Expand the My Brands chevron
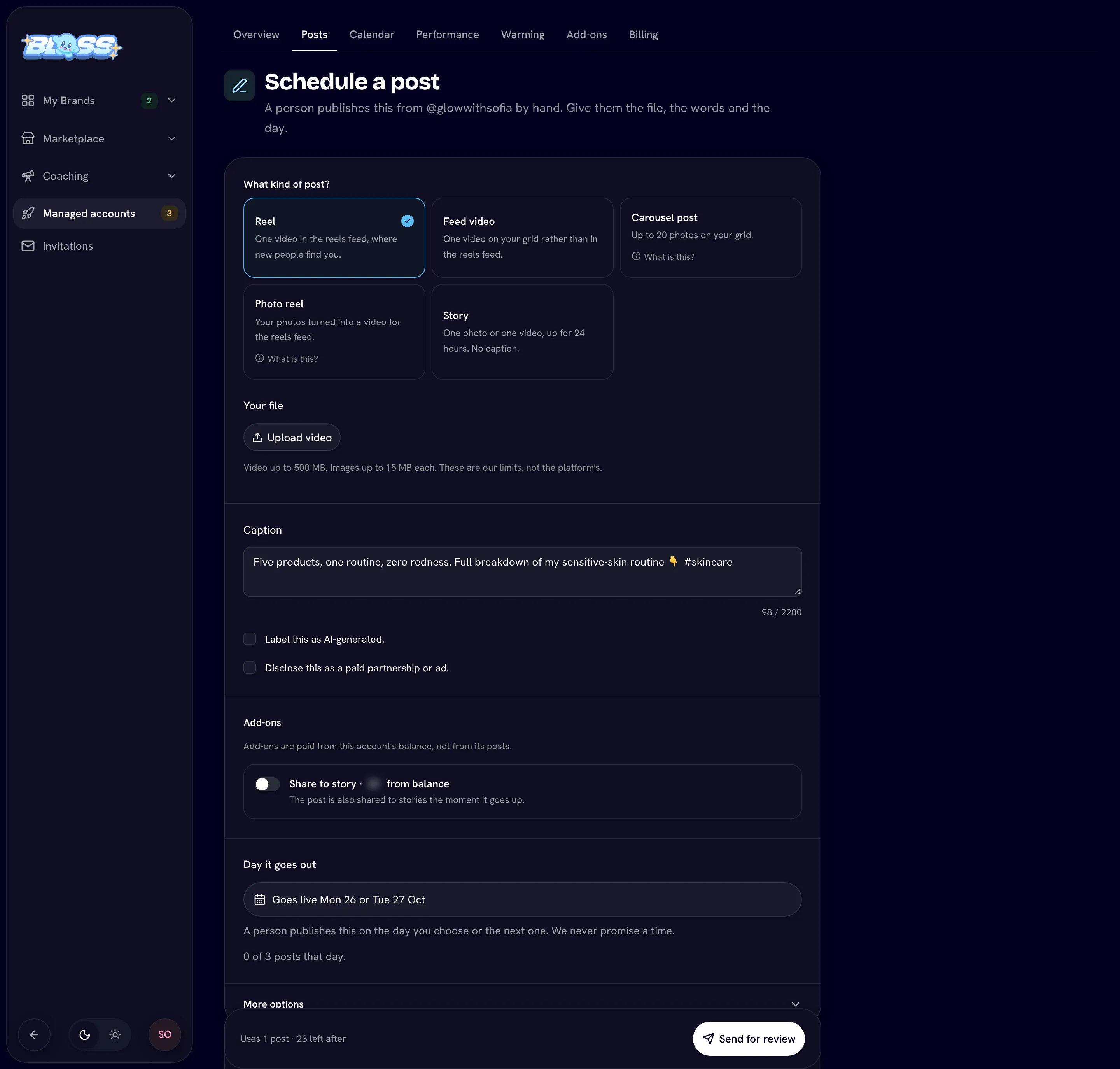 click(172, 101)
